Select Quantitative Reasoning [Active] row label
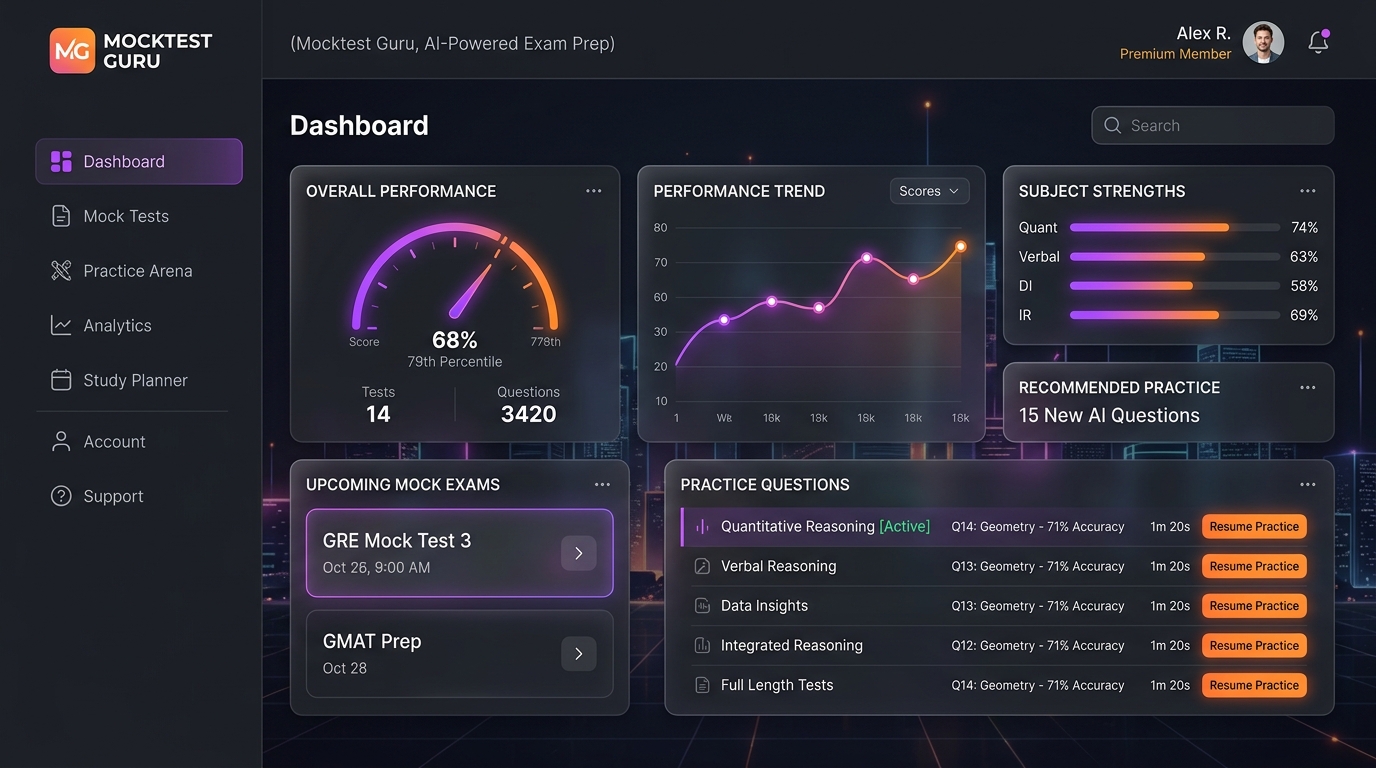The width and height of the screenshot is (1376, 768). pos(825,527)
